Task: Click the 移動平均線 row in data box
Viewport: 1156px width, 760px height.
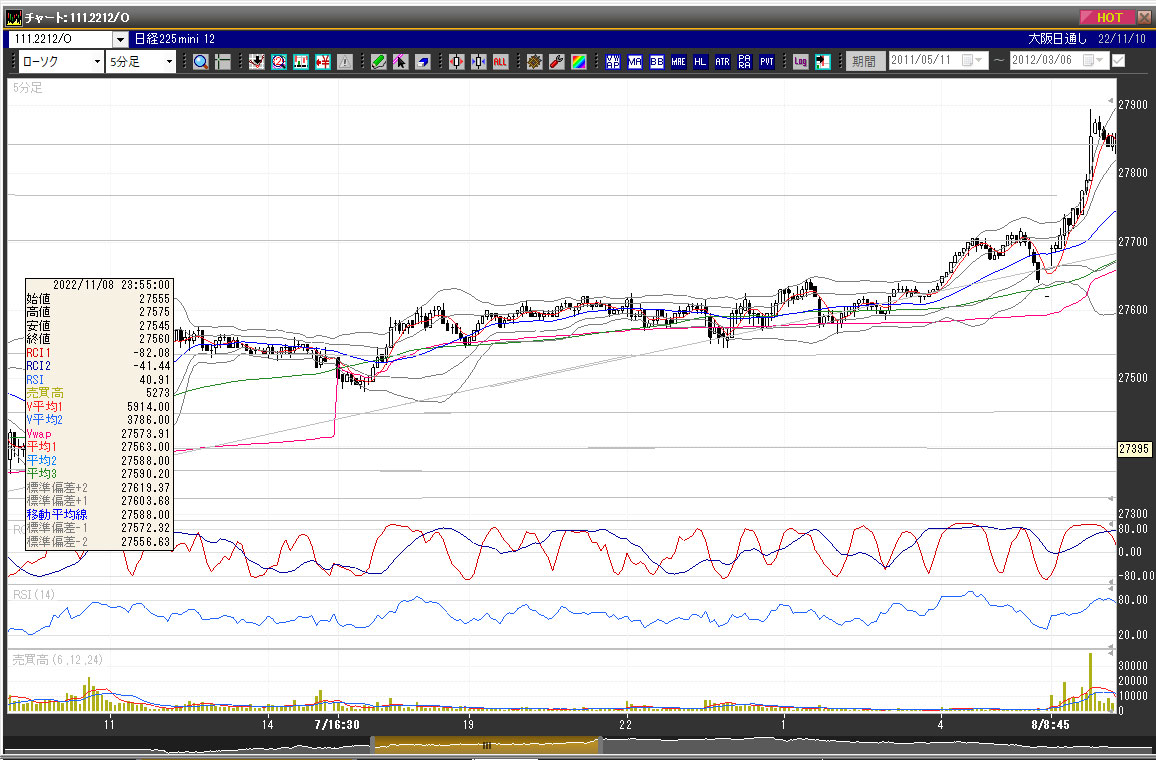Action: 99,515
